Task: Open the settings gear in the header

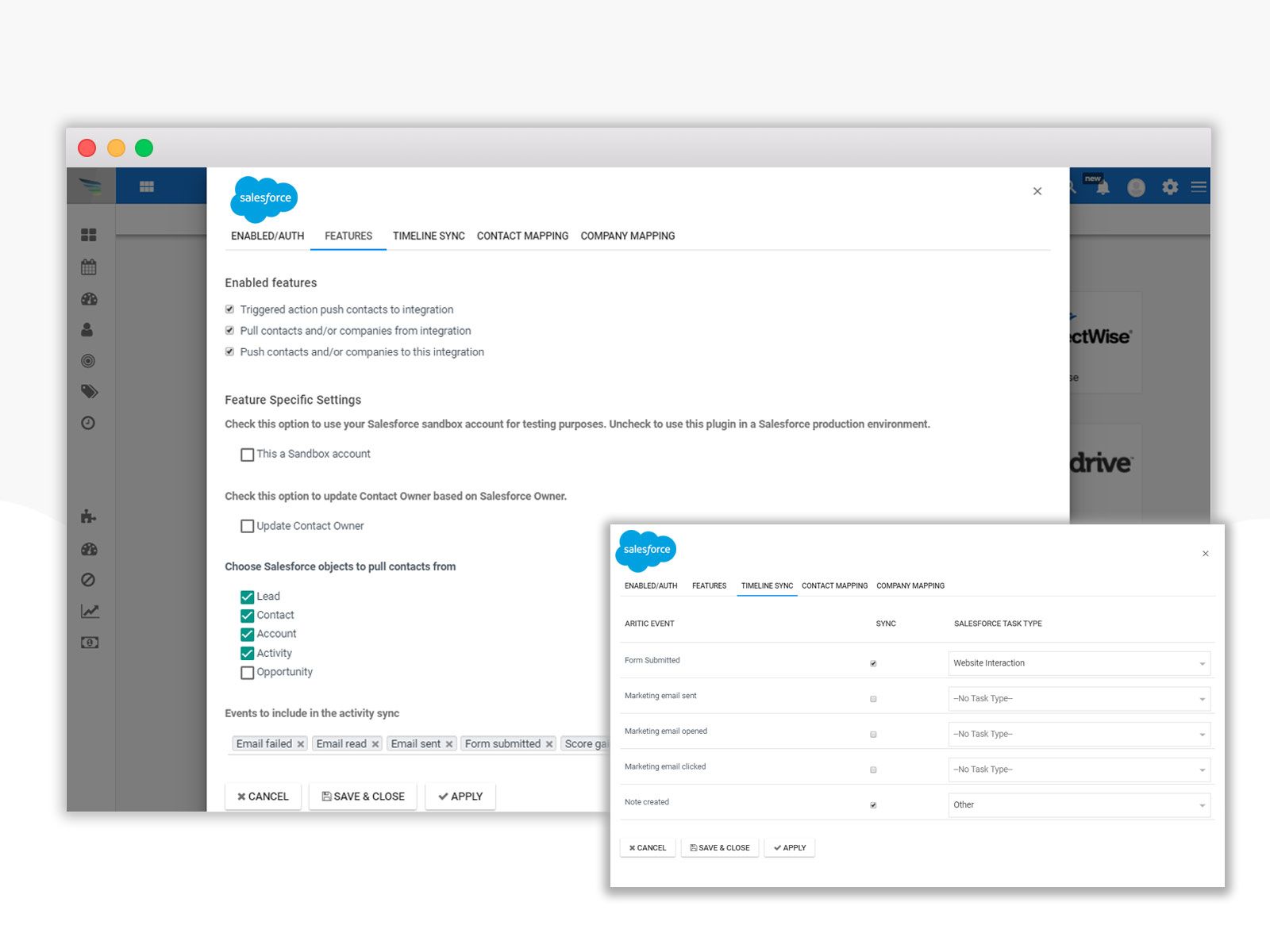Action: tap(1170, 187)
